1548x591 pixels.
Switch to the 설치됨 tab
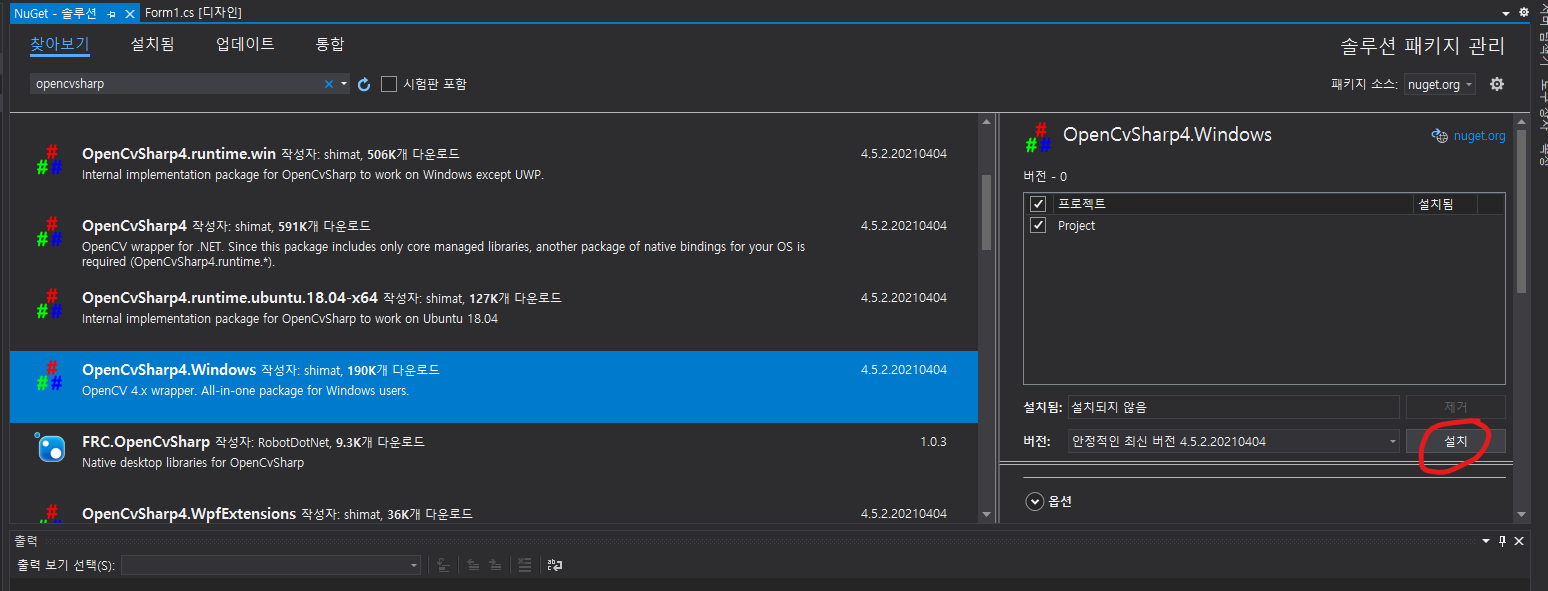coord(152,44)
